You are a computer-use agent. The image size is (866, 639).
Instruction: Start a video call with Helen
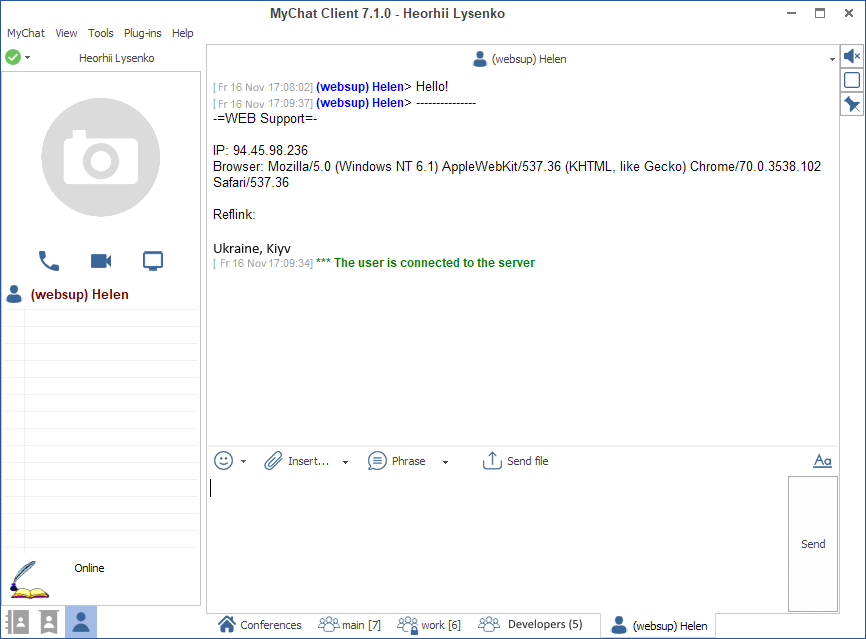pyautogui.click(x=101, y=261)
